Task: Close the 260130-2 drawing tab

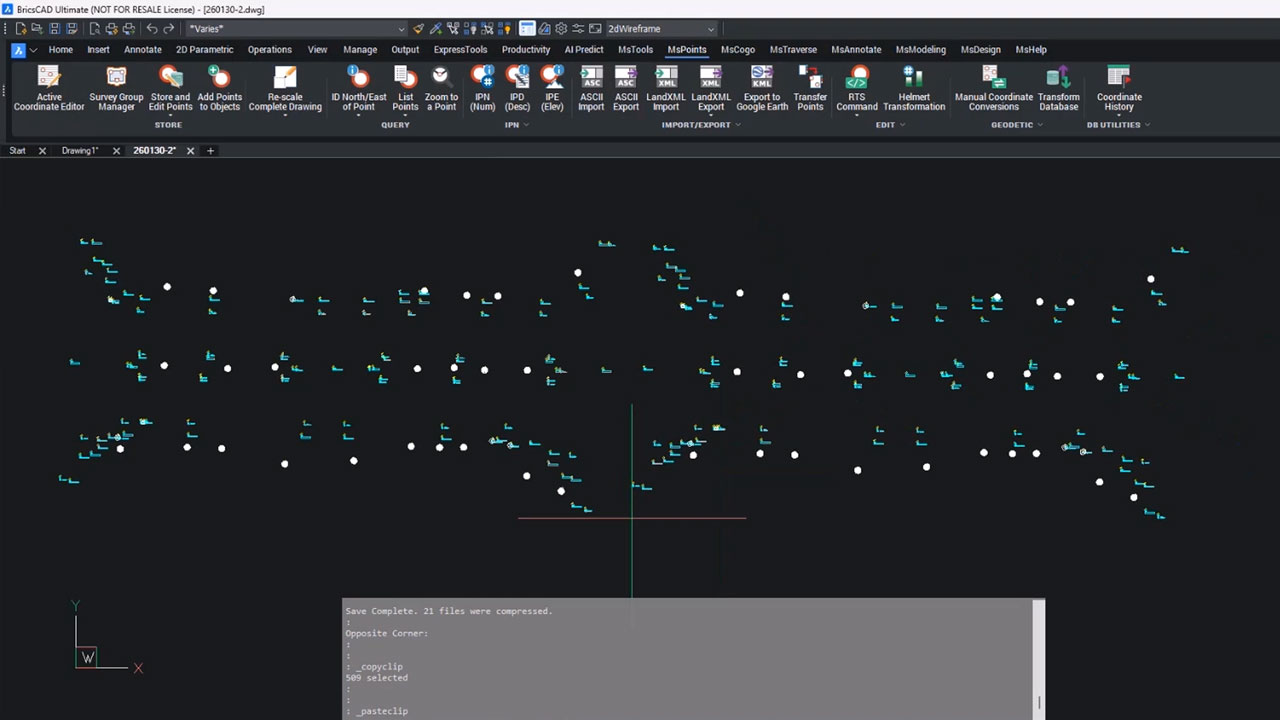Action: pyautogui.click(x=189, y=151)
